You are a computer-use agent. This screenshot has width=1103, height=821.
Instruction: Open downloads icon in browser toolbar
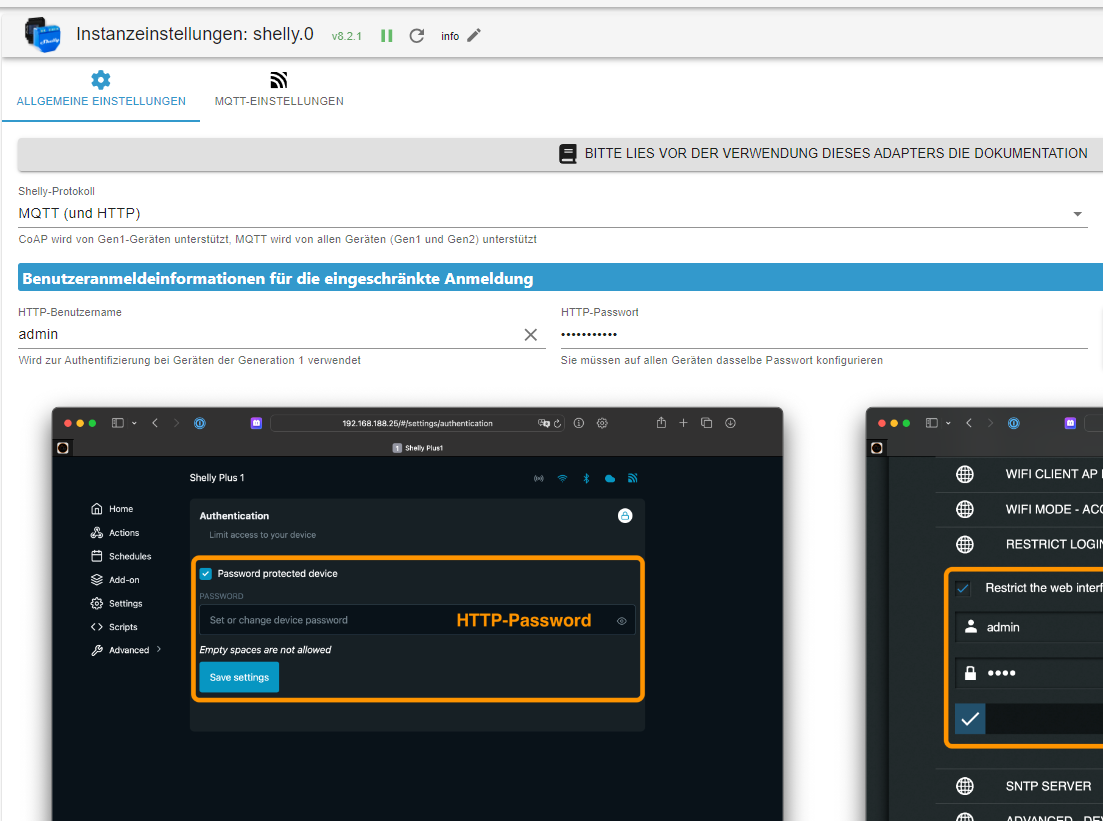click(730, 423)
